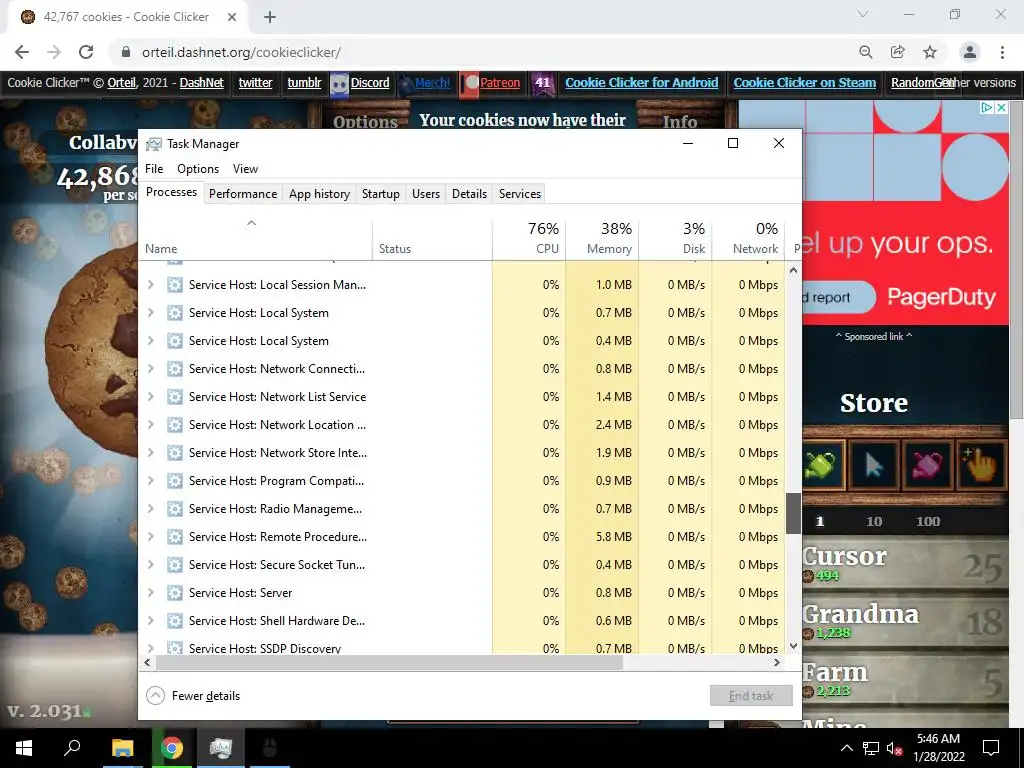The image size is (1024, 768).
Task: Click the Task Manager vertical scrollbar thumb
Action: [793, 514]
